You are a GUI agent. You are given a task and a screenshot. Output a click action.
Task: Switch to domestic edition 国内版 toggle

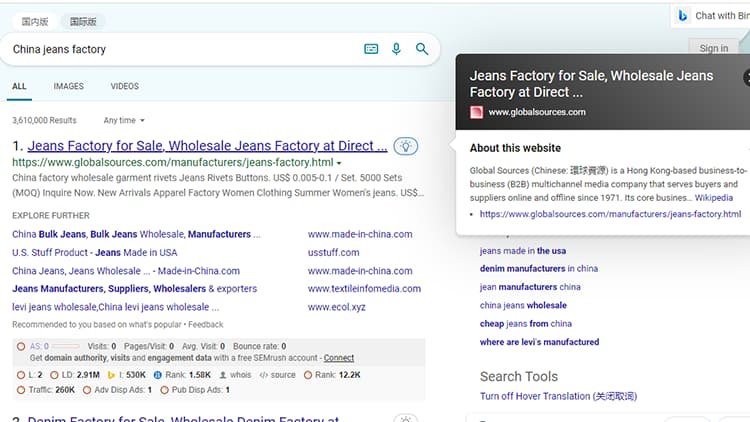pyautogui.click(x=34, y=22)
